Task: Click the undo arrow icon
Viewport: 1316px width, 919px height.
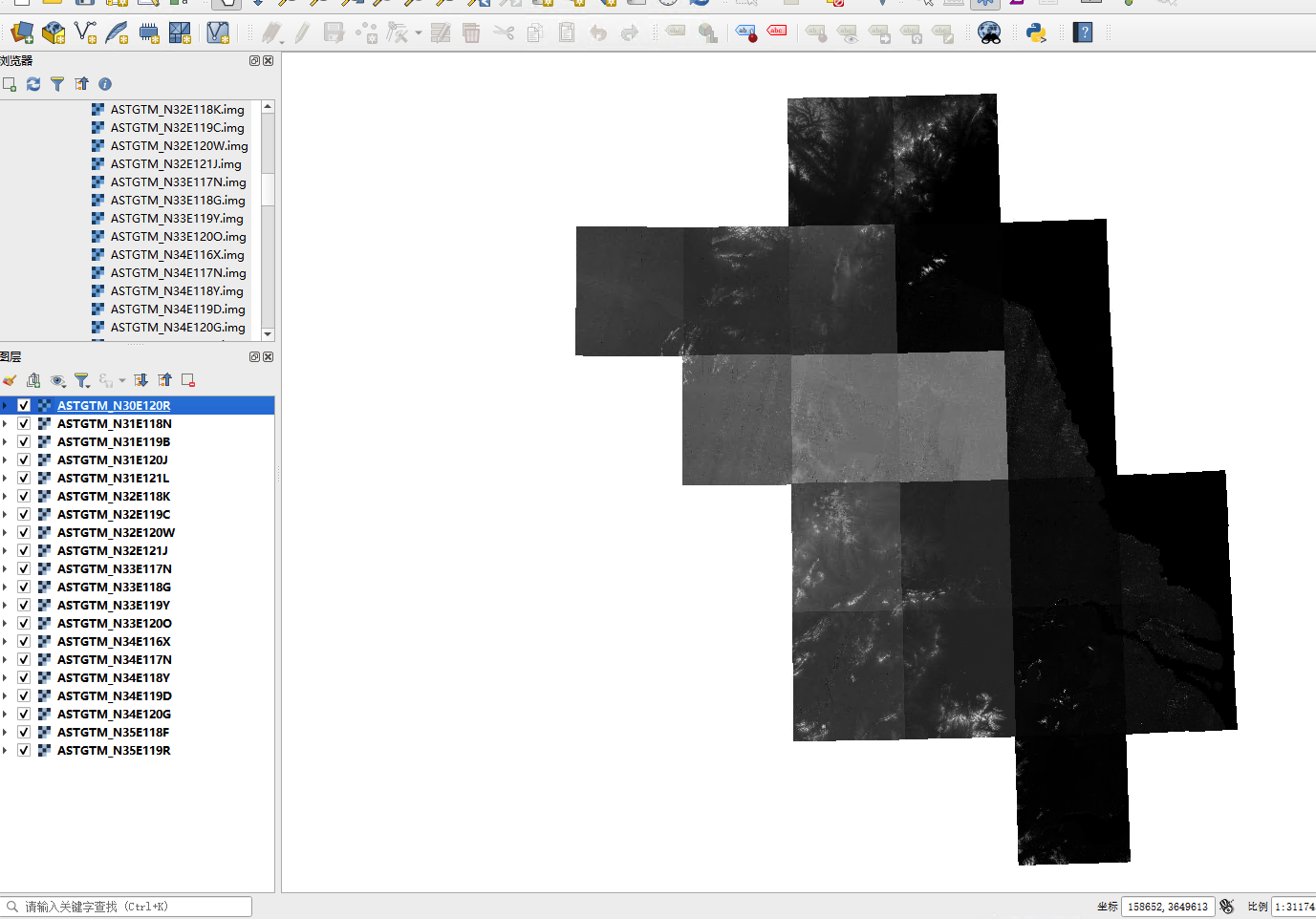Action: pyautogui.click(x=599, y=32)
